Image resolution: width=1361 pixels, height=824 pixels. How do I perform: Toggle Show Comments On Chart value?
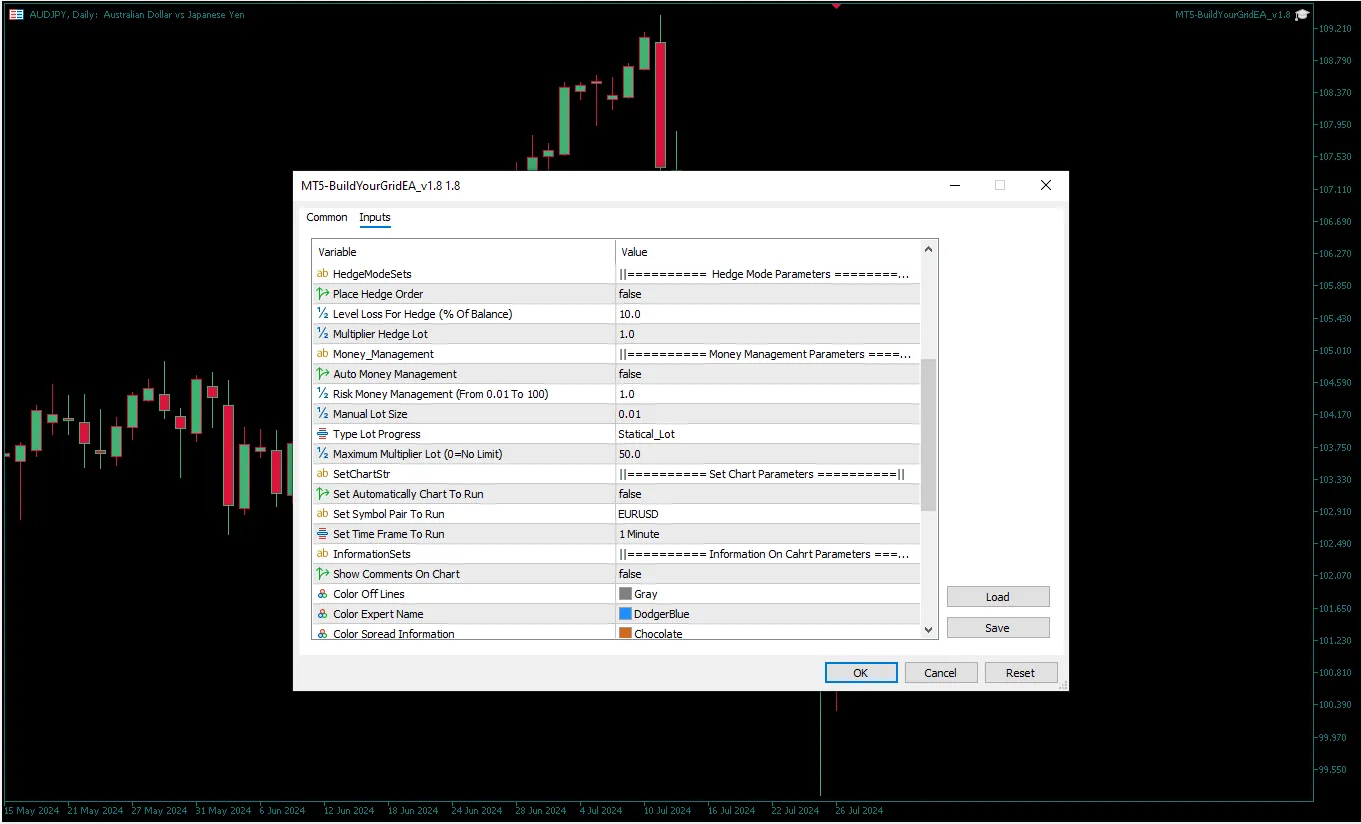[x=767, y=574]
